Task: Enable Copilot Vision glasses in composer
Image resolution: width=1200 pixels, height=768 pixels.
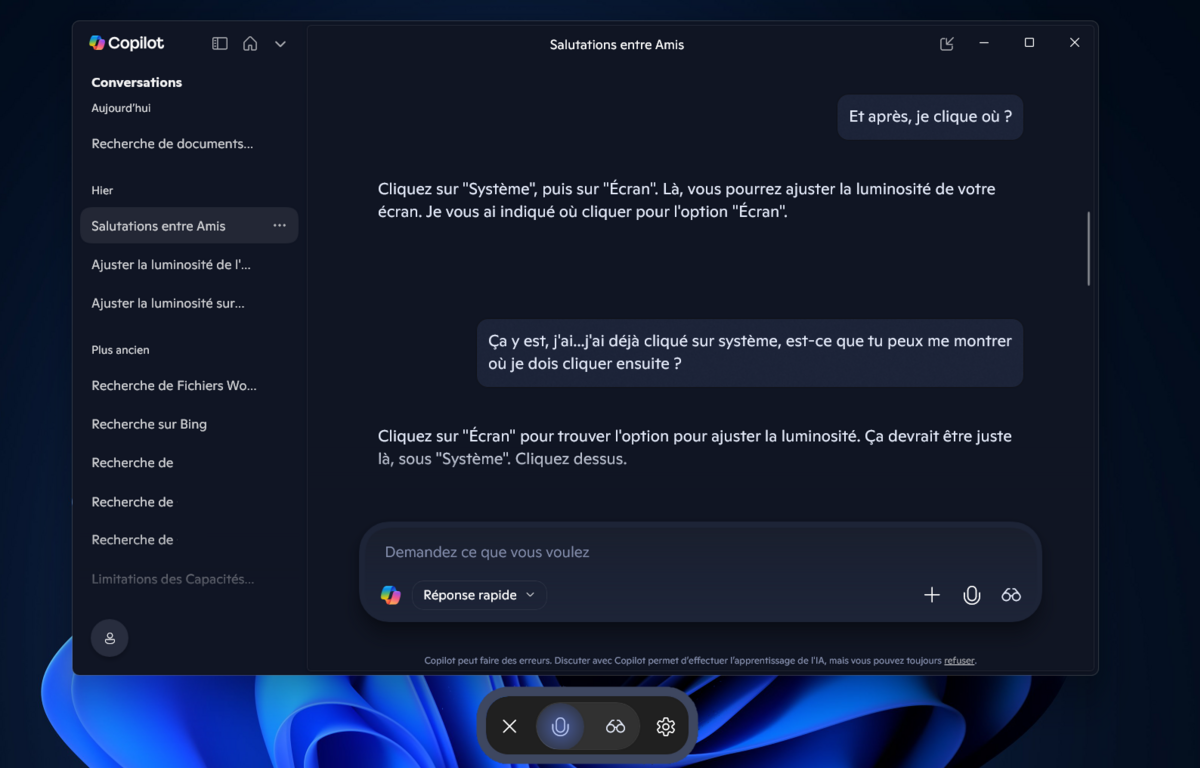Action: 1011,595
